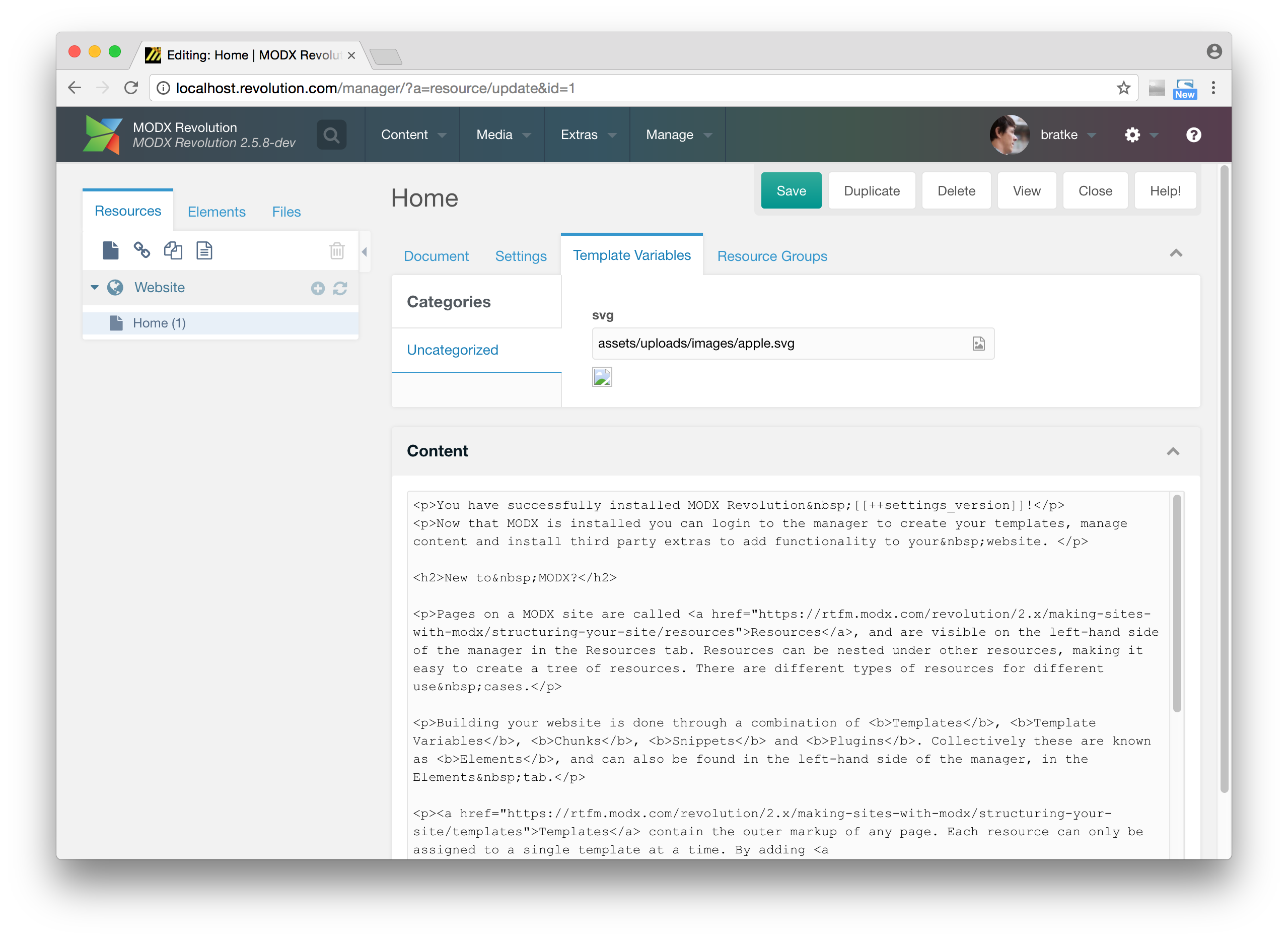Click the MODX Revolution logo
The height and width of the screenshot is (940, 1288).
tap(102, 135)
